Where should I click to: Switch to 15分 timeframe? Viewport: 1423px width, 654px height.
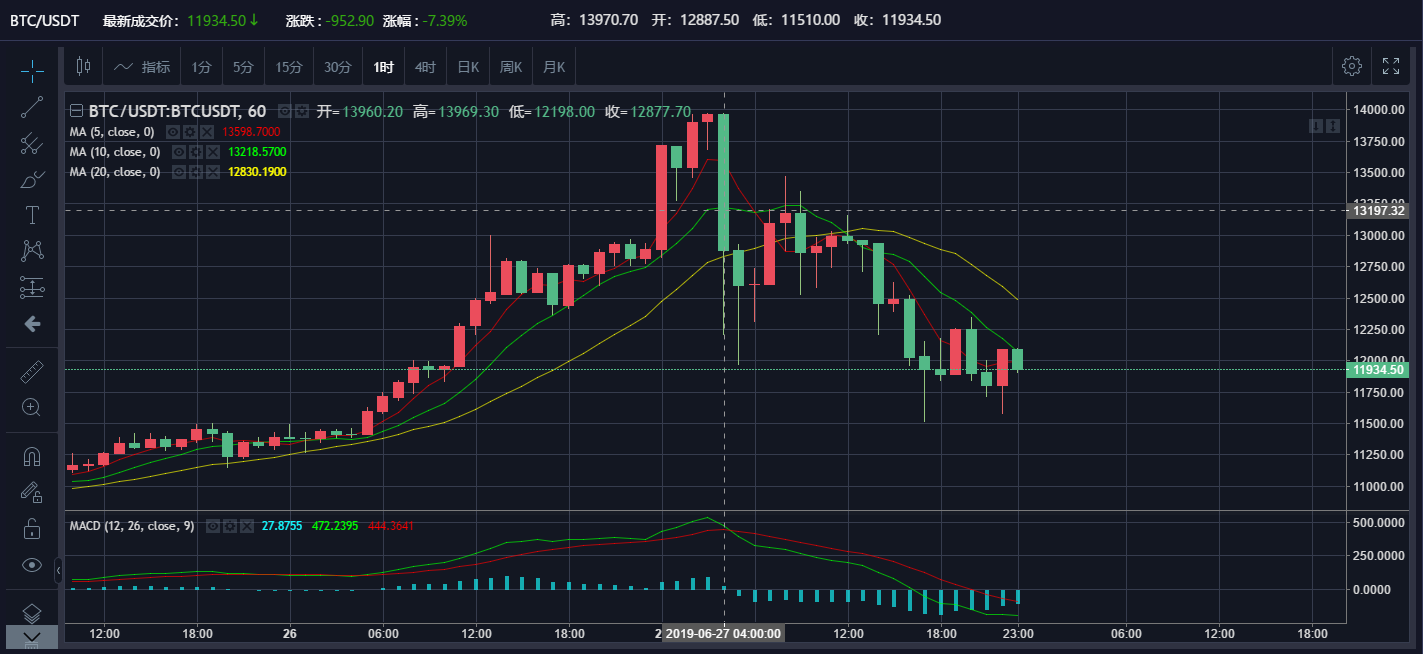click(289, 67)
